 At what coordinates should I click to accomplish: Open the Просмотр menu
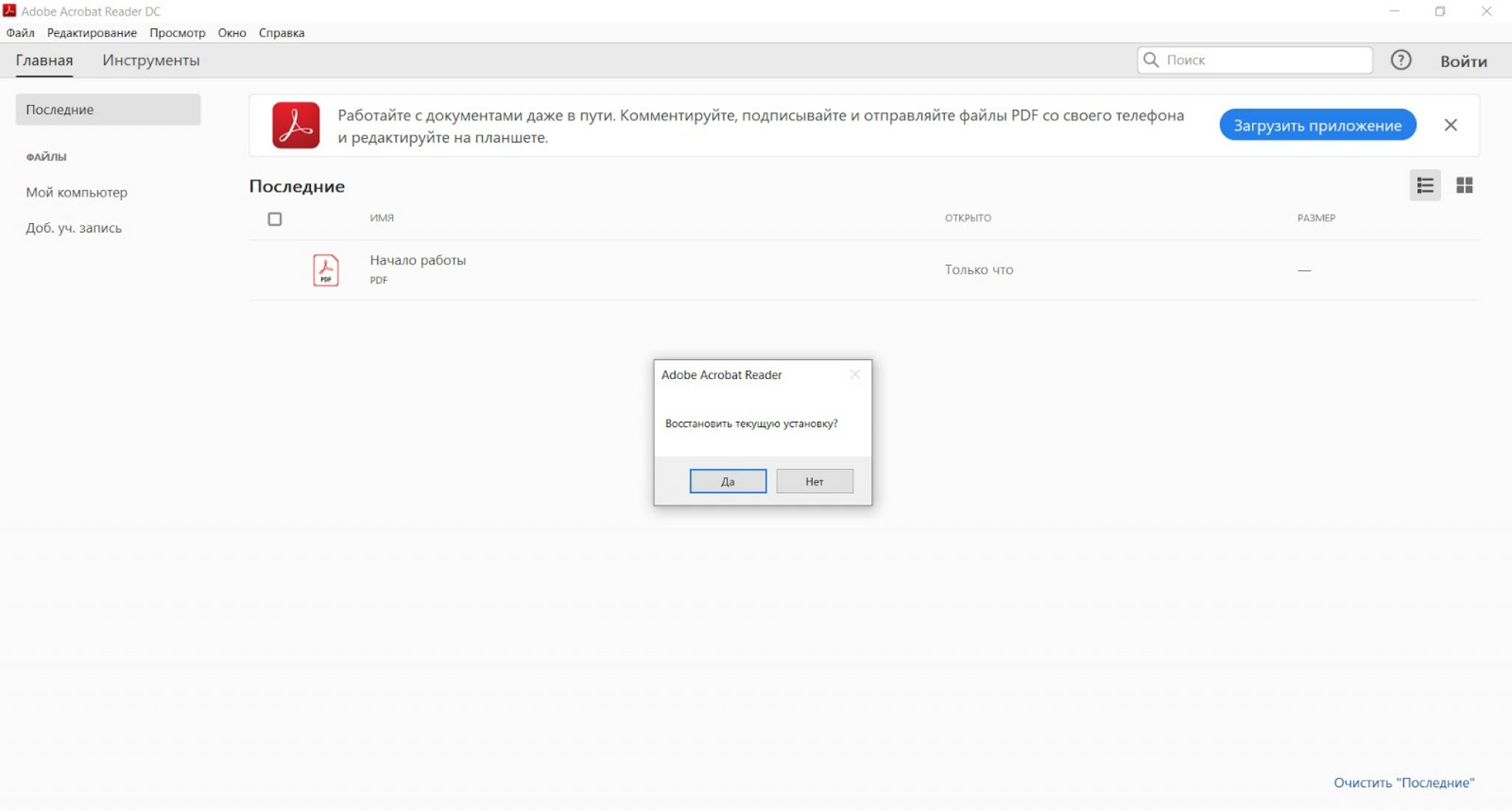coord(177,32)
